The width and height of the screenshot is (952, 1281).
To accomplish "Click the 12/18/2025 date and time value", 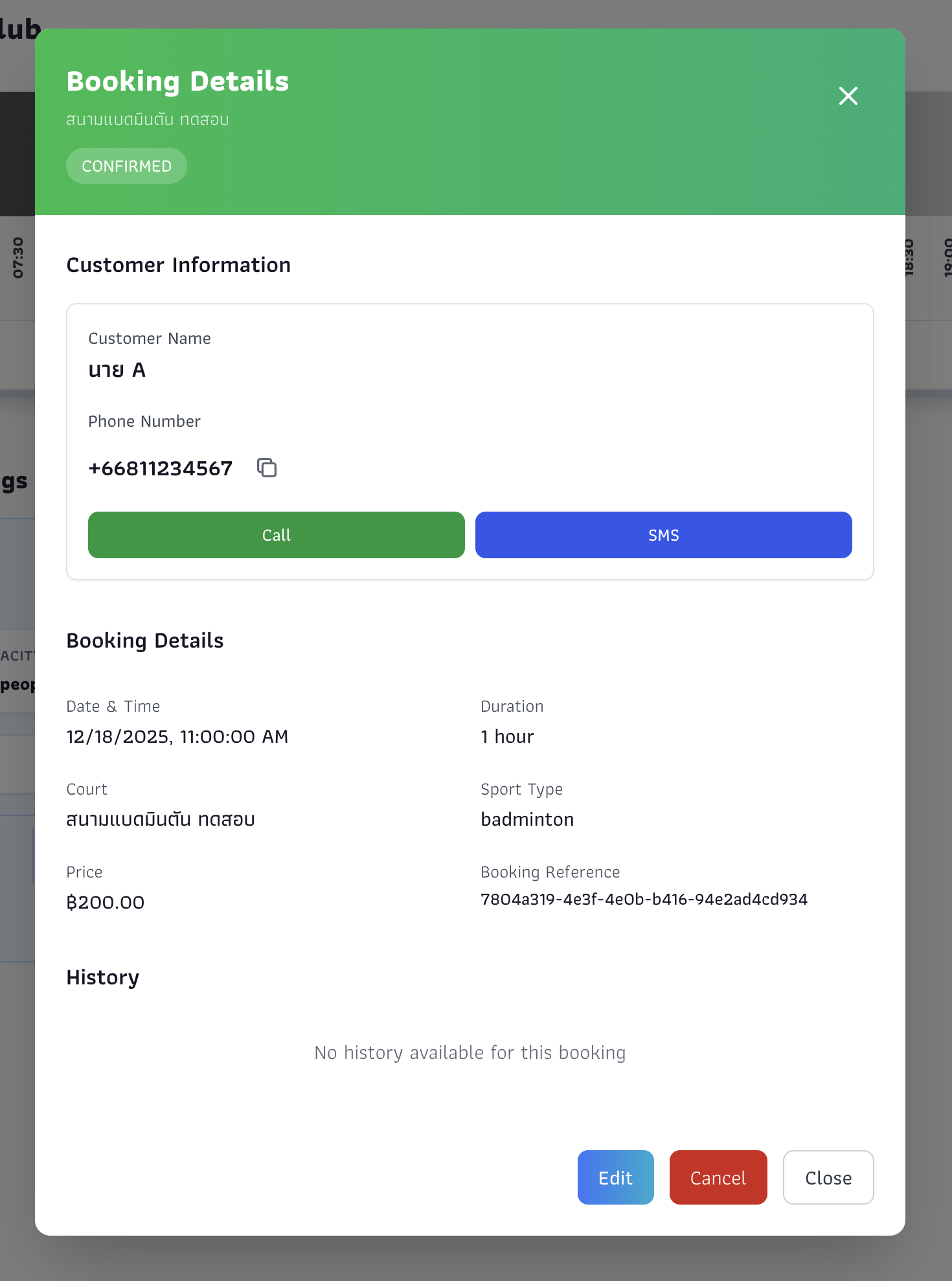I will coord(177,736).
